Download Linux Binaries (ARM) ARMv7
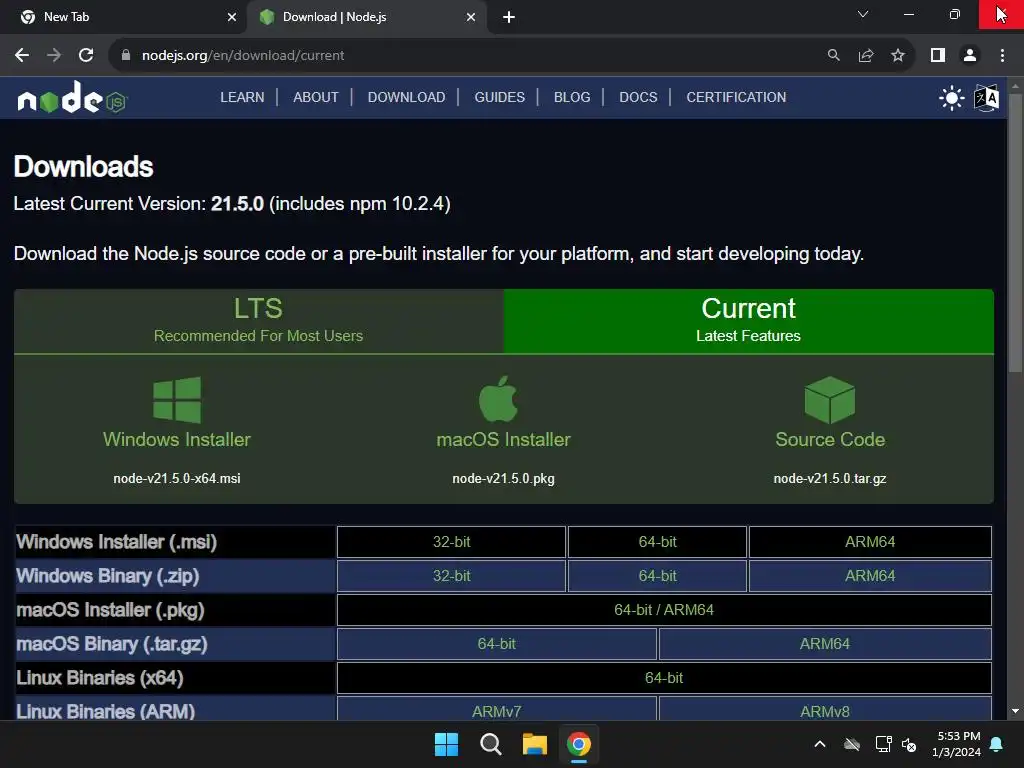The width and height of the screenshot is (1024, 768). (x=496, y=711)
